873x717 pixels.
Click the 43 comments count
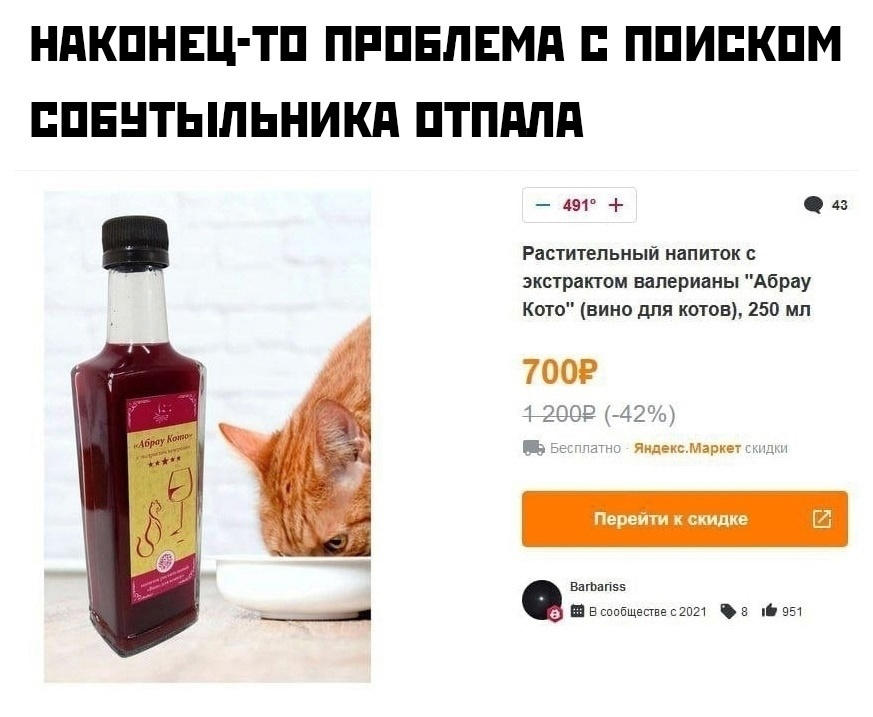[839, 205]
